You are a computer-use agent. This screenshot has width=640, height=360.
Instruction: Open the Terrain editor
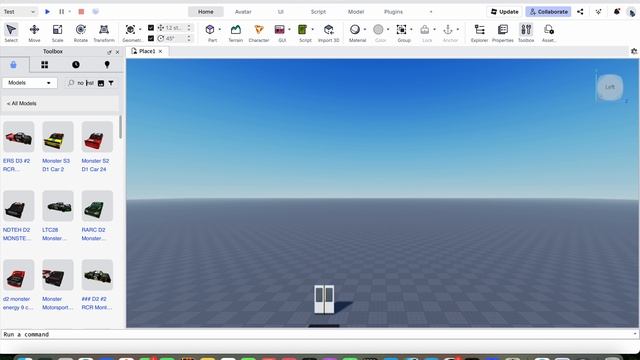coord(236,33)
